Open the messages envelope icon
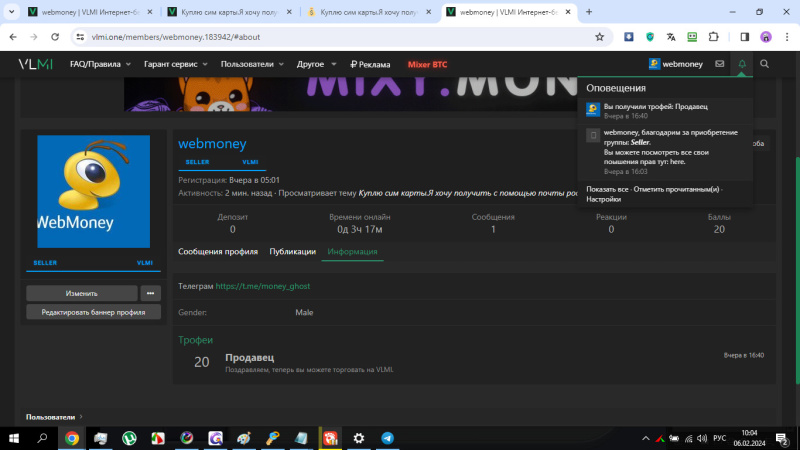Viewport: 800px width, 450px height. 719,64
